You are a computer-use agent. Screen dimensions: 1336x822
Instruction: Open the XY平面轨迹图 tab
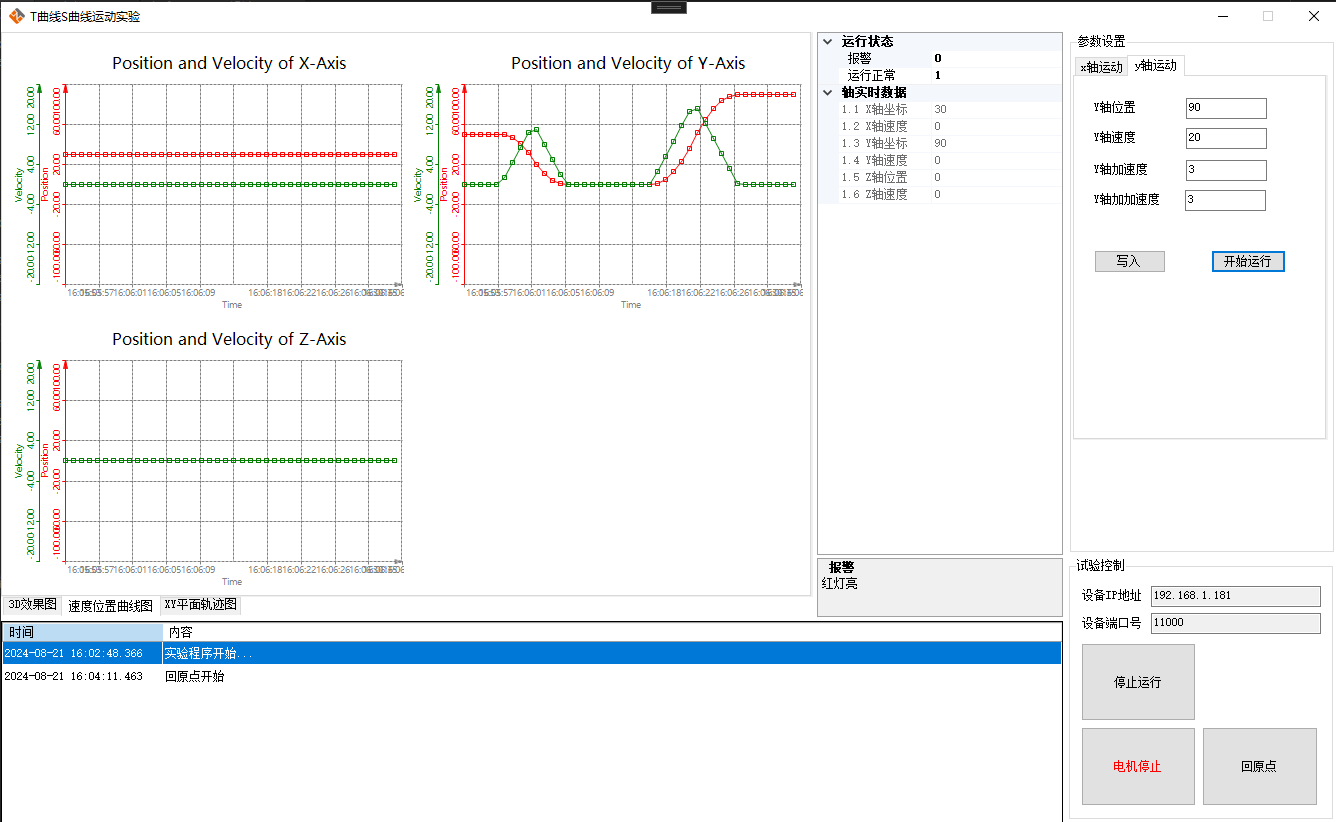(200, 605)
